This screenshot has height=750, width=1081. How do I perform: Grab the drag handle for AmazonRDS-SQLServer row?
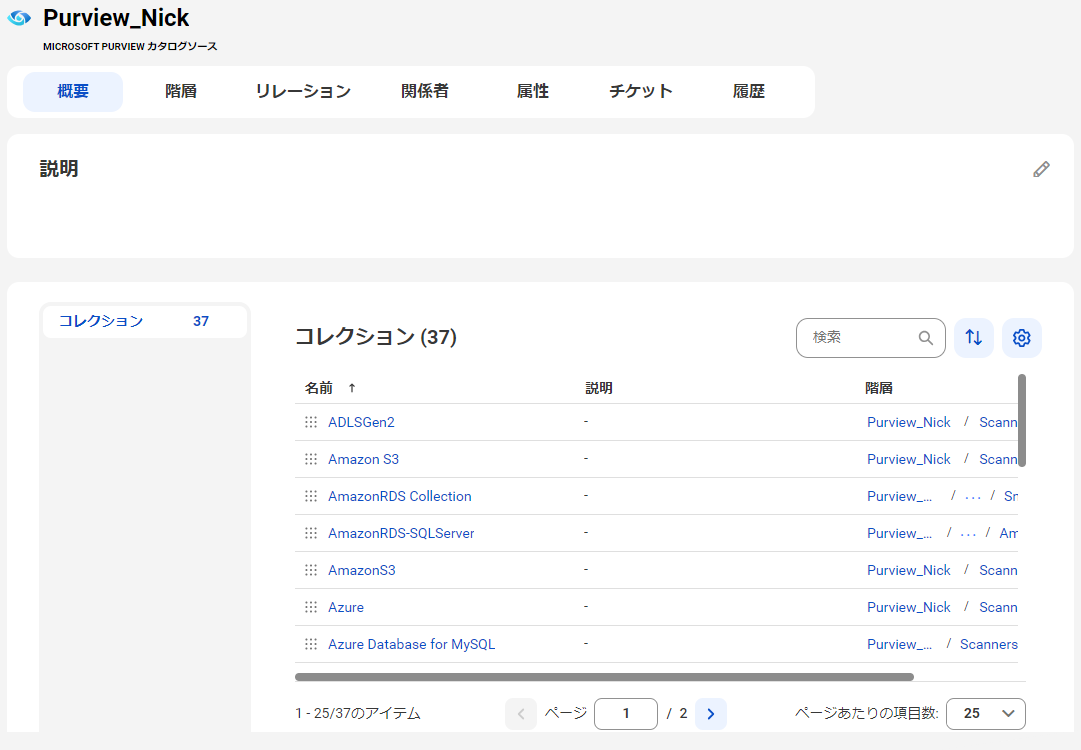point(311,533)
